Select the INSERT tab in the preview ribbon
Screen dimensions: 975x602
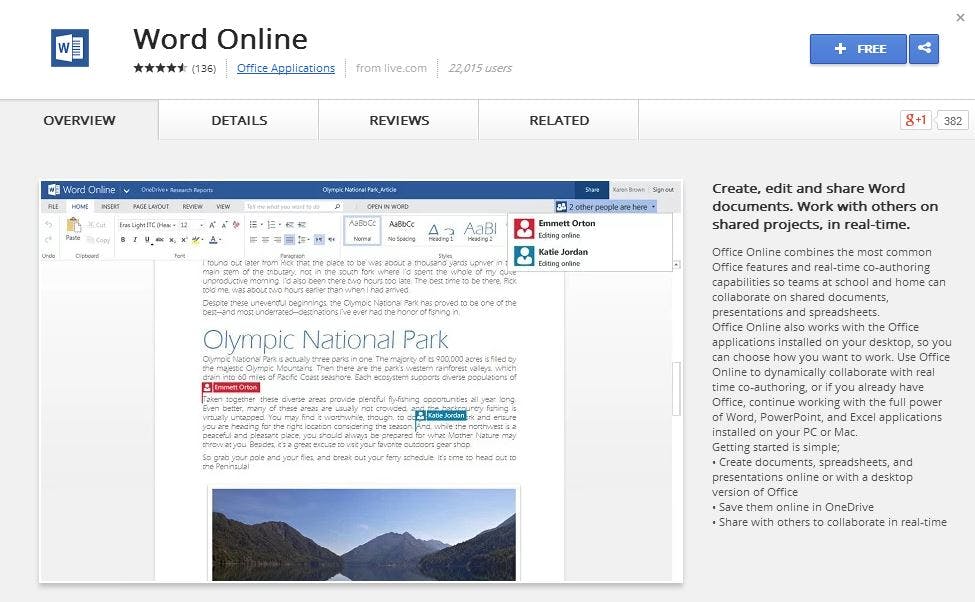(110, 206)
